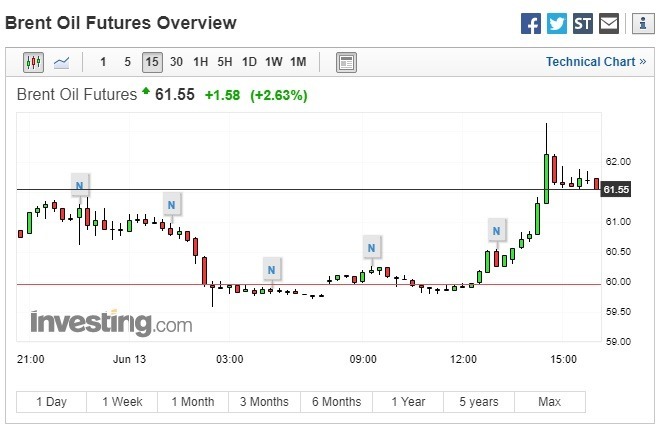Open the Technical Chart link

596,62
